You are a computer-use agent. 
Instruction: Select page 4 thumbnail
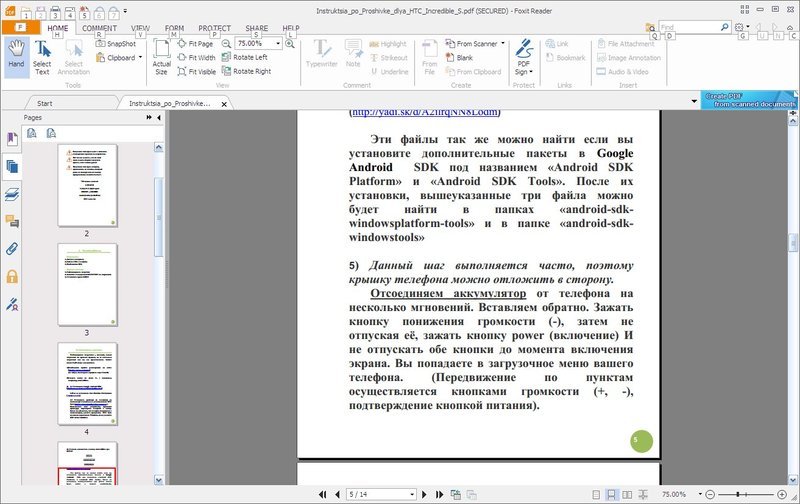pyautogui.click(x=87, y=384)
